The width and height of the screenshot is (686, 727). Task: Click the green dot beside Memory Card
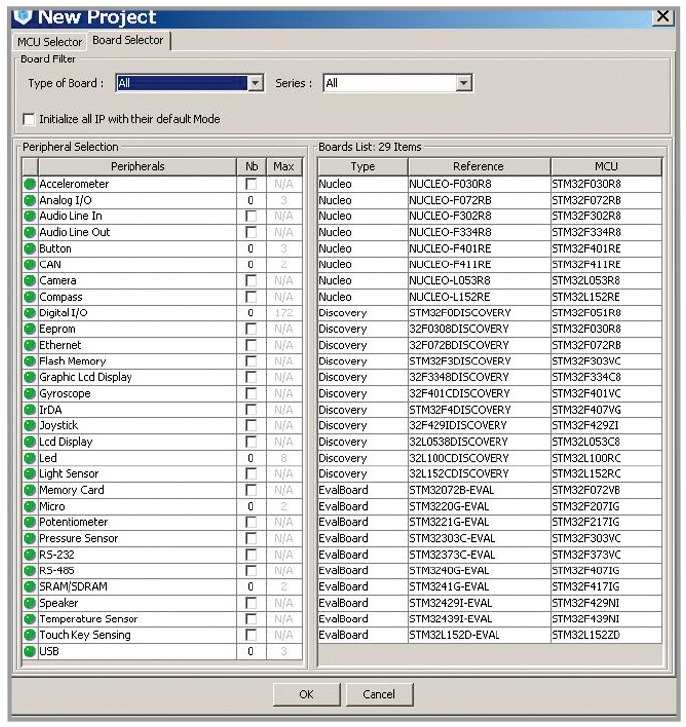coord(30,490)
